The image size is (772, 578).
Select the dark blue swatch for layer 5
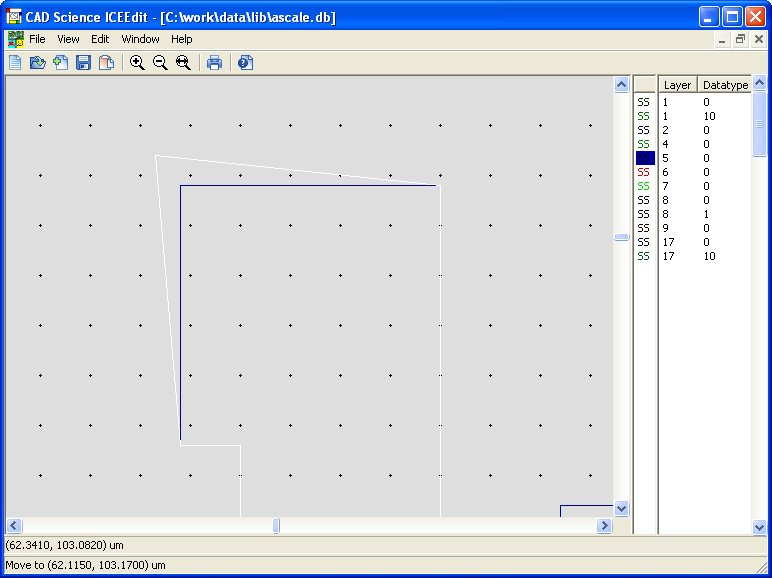(x=645, y=158)
